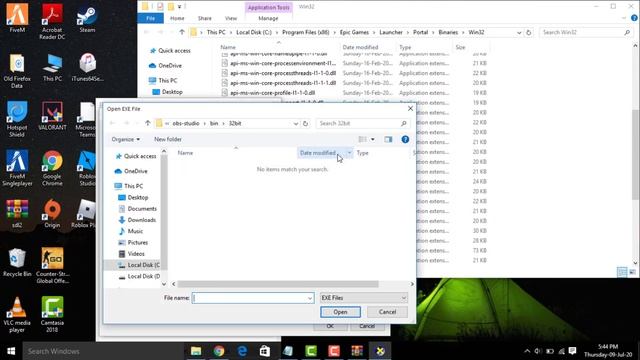This screenshot has width=640, height=360.
Task: Open Date modified column filter arrow
Action: pyautogui.click(x=349, y=153)
